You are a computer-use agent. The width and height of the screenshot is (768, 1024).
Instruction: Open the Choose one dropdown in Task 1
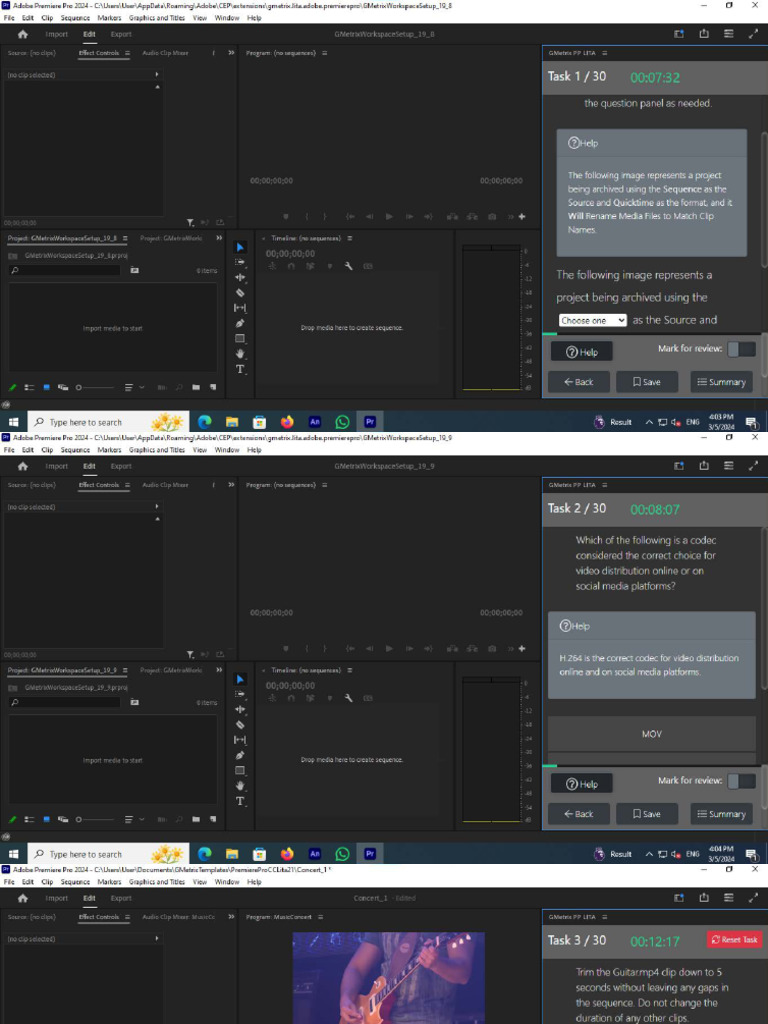point(592,320)
